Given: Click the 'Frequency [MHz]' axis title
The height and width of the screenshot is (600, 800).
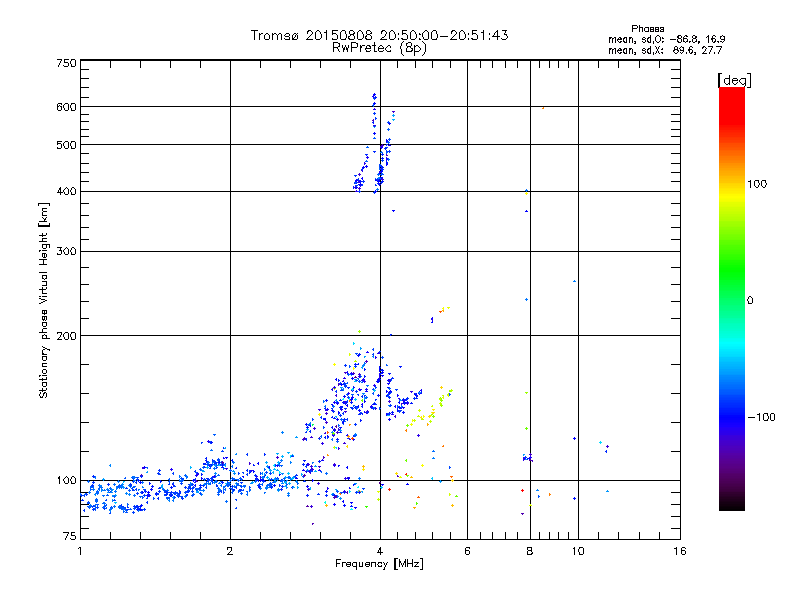Looking at the screenshot, I should (380, 564).
